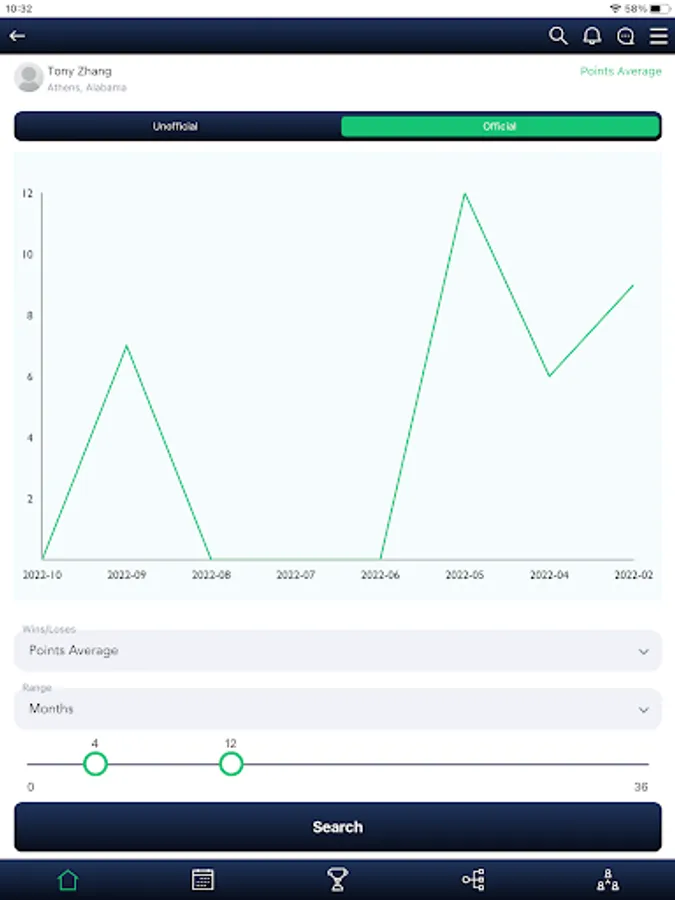Tap the back arrow icon
The width and height of the screenshot is (675, 900).
(x=17, y=36)
